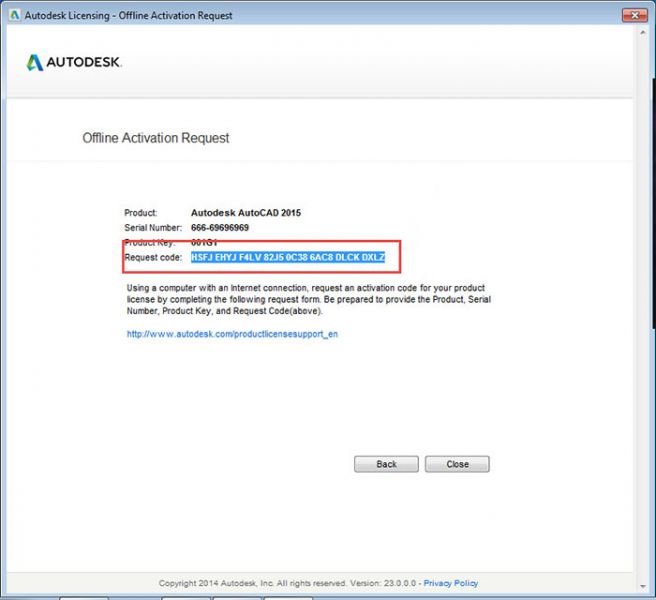Close the window with the red X button

pyautogui.click(x=634, y=15)
